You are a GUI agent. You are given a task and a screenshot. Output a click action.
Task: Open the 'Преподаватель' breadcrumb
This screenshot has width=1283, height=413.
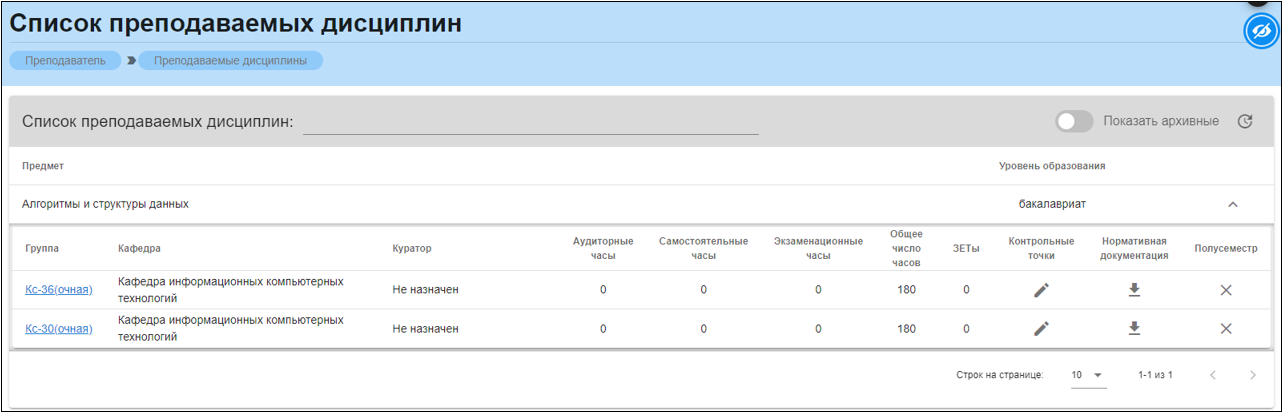point(65,60)
